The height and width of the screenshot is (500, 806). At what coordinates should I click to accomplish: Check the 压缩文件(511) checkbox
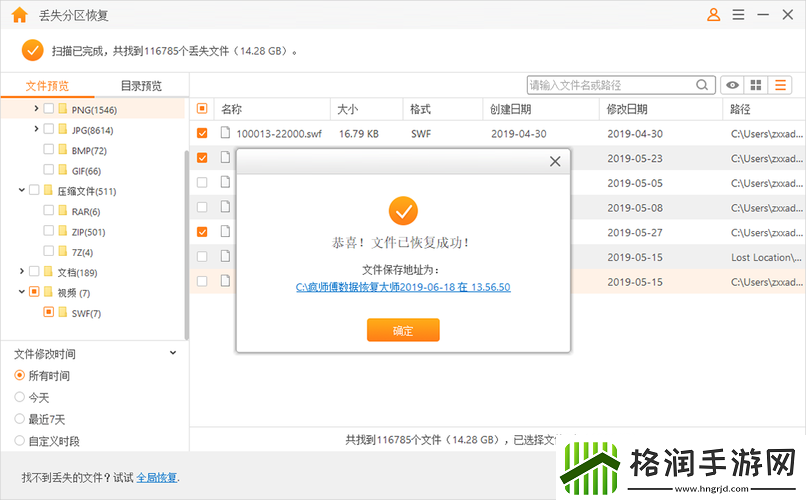[x=34, y=190]
